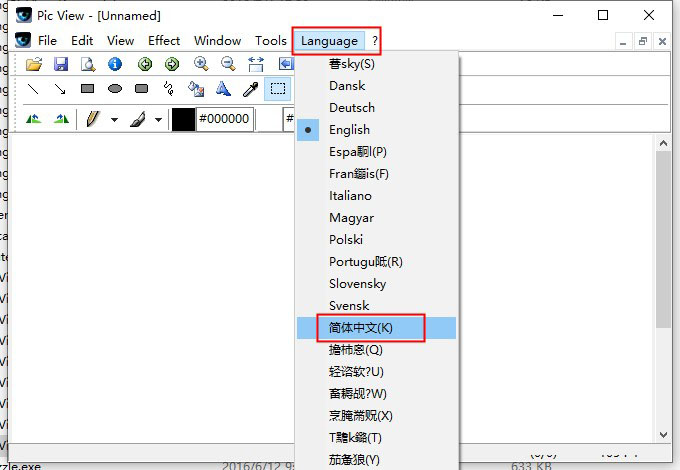The width and height of the screenshot is (680, 470).
Task: Open the Window menu
Action: click(217, 41)
